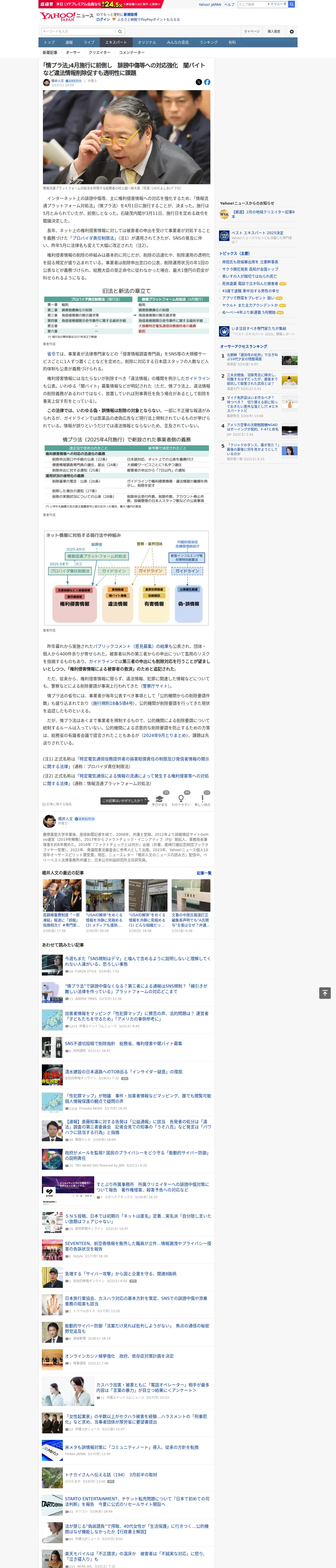
Task: Open the 有料 navigation tab
Action: click(x=232, y=43)
